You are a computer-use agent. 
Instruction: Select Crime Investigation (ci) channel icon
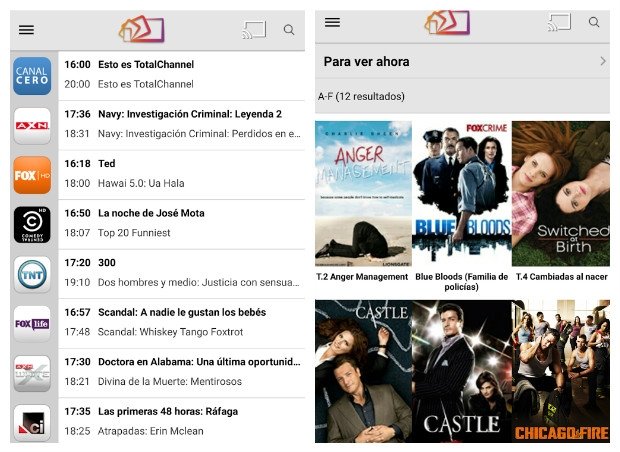[x=32, y=423]
